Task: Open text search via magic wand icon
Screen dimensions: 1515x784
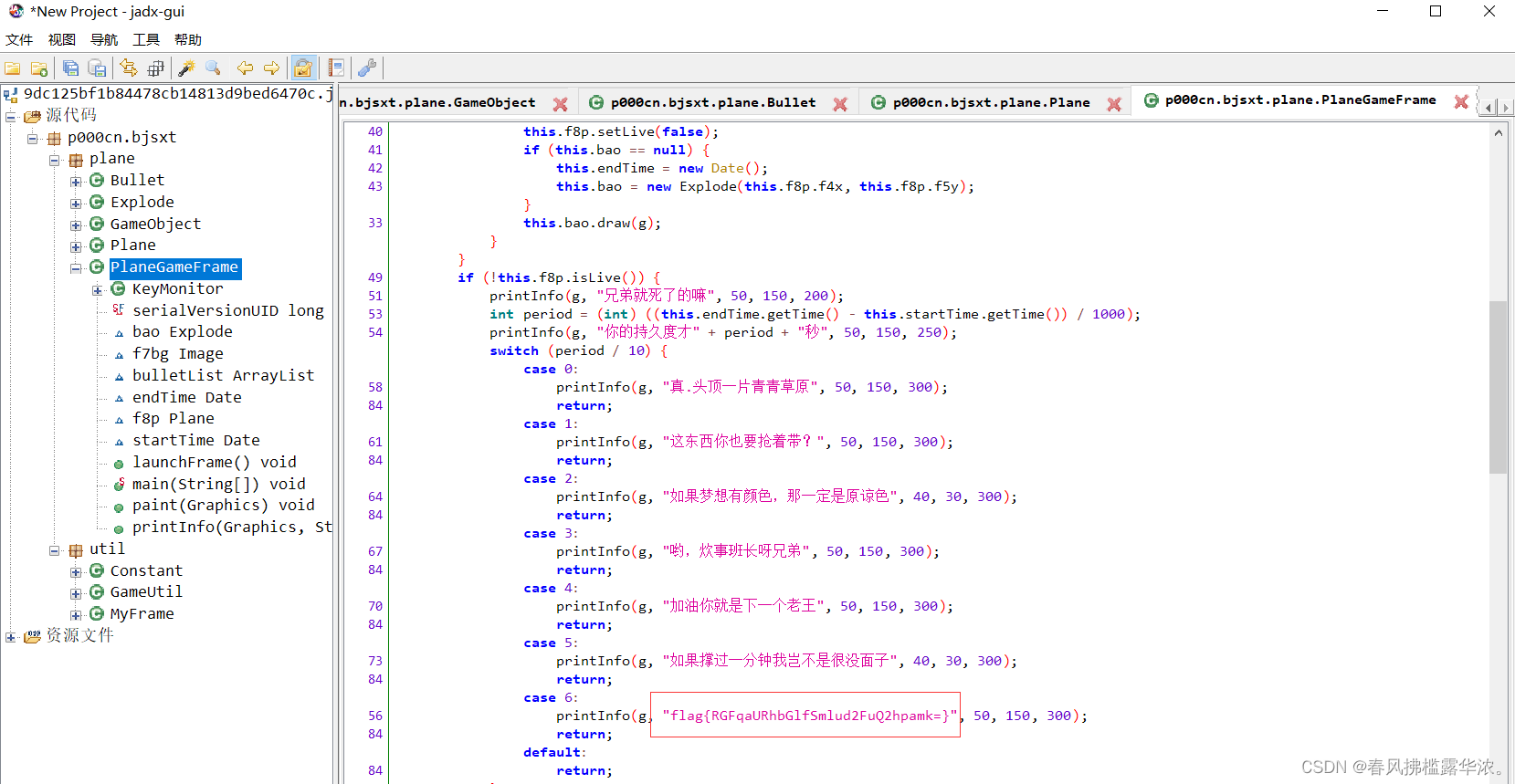Action: [x=186, y=68]
